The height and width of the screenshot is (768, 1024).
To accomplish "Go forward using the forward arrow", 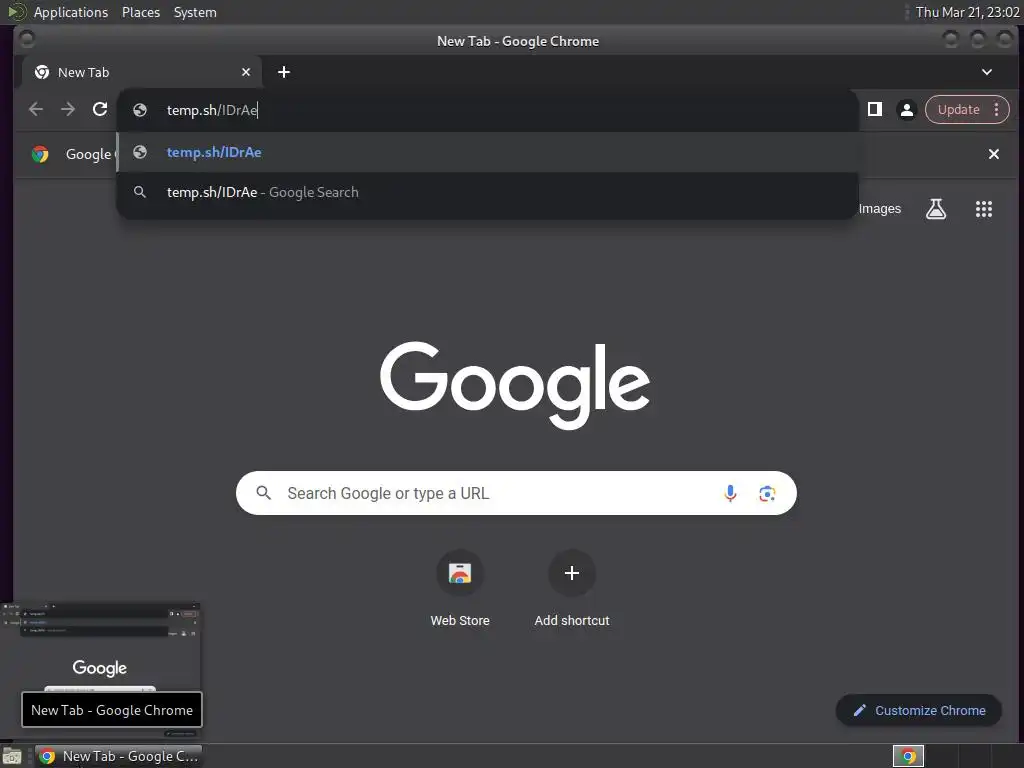I will (68, 109).
